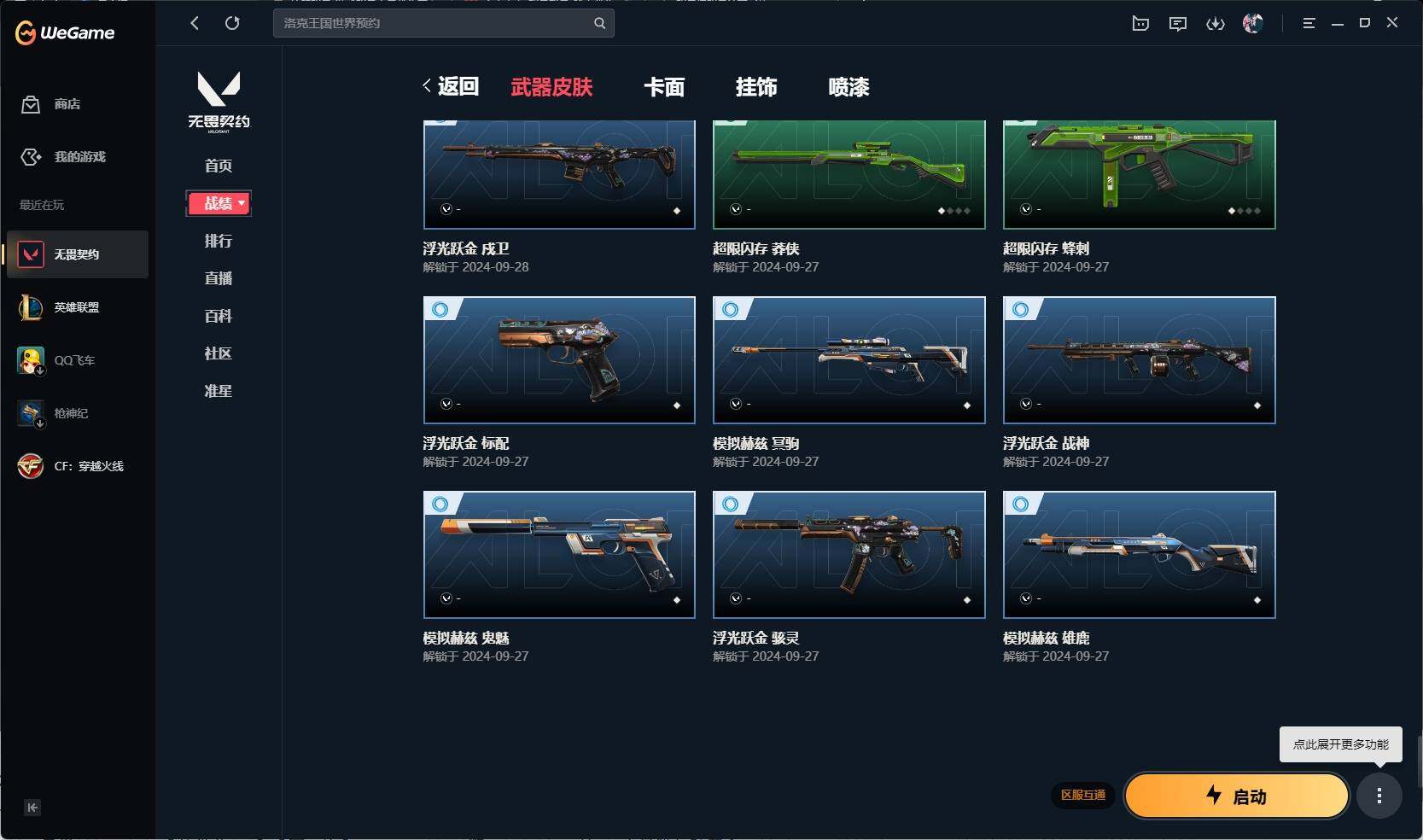The height and width of the screenshot is (840, 1423).
Task: Open the folder inbox icon
Action: [x=1140, y=24]
